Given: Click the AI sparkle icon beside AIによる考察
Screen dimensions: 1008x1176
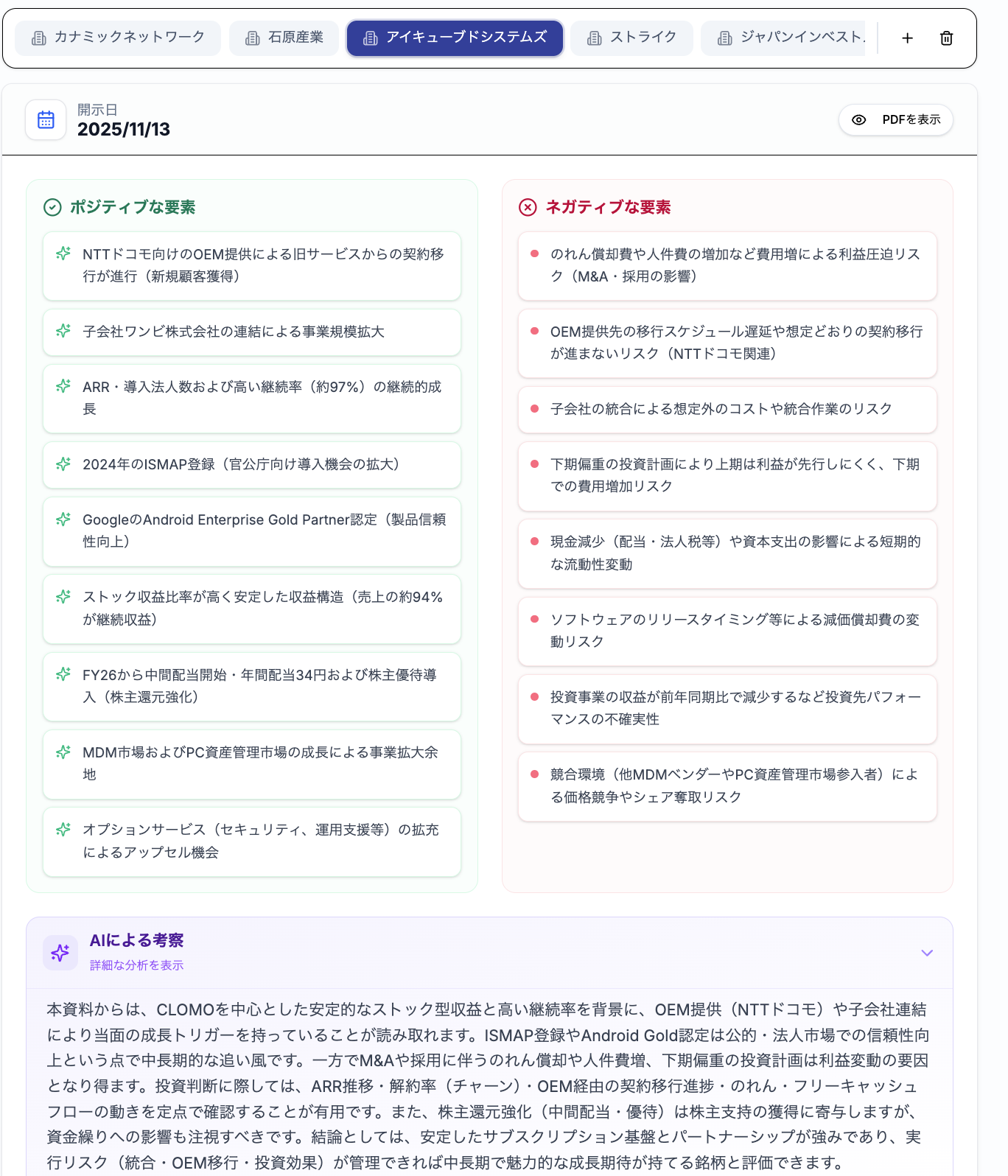Looking at the screenshot, I should click(60, 952).
